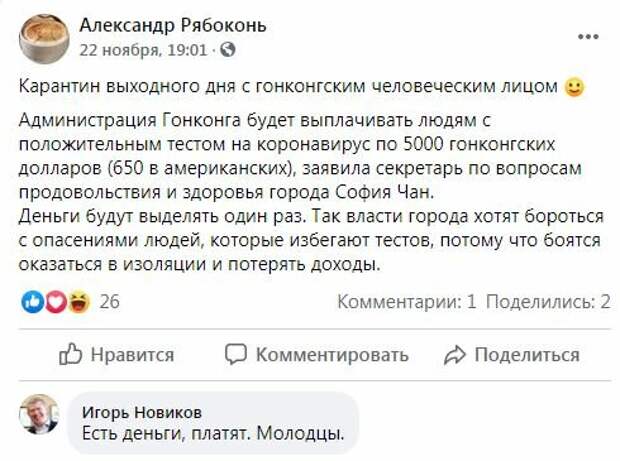620x461 pixels.
Task: Click the smiley emoji in post headline
Action: pos(574,88)
